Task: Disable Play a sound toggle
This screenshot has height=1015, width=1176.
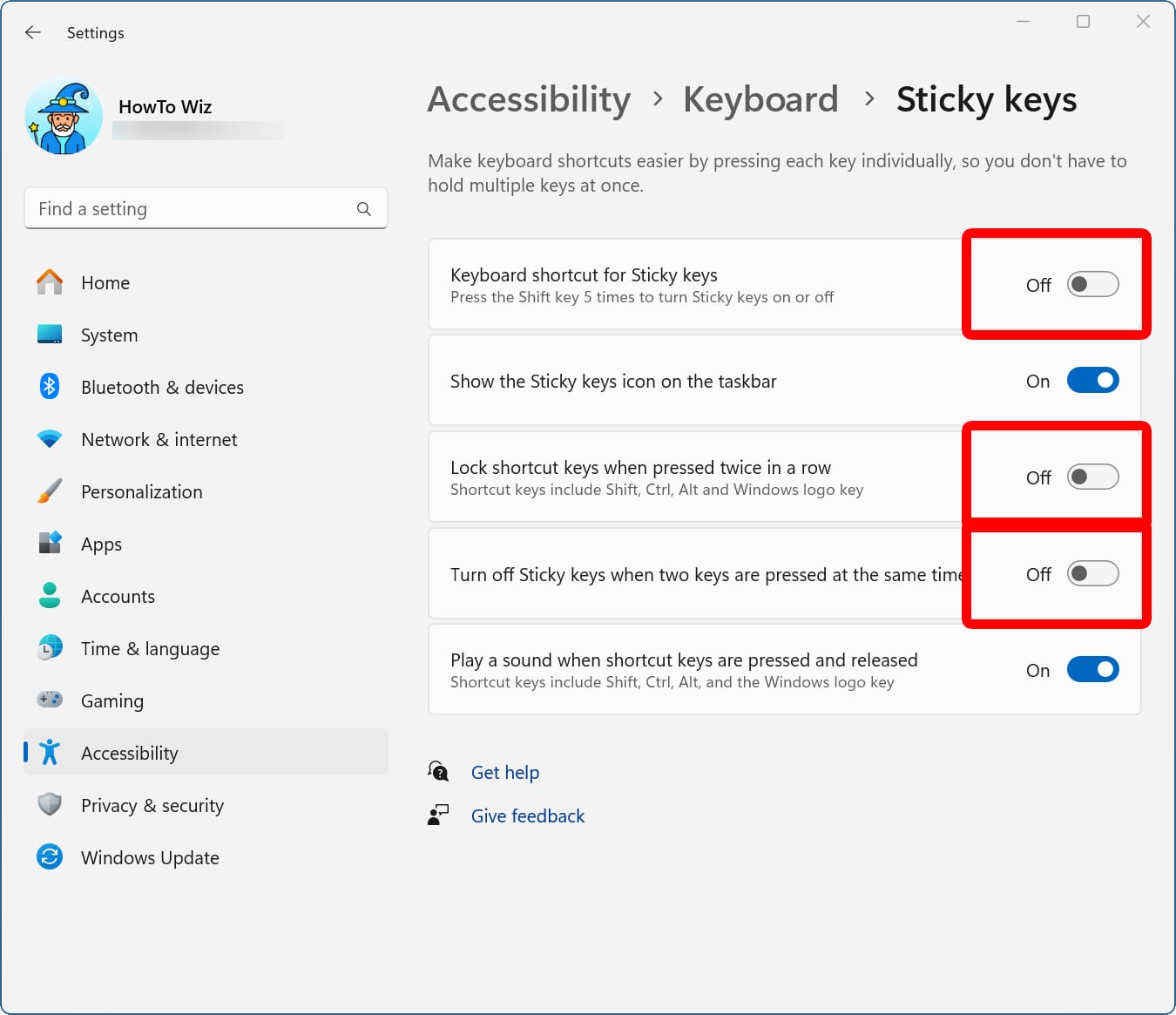Action: click(x=1092, y=670)
